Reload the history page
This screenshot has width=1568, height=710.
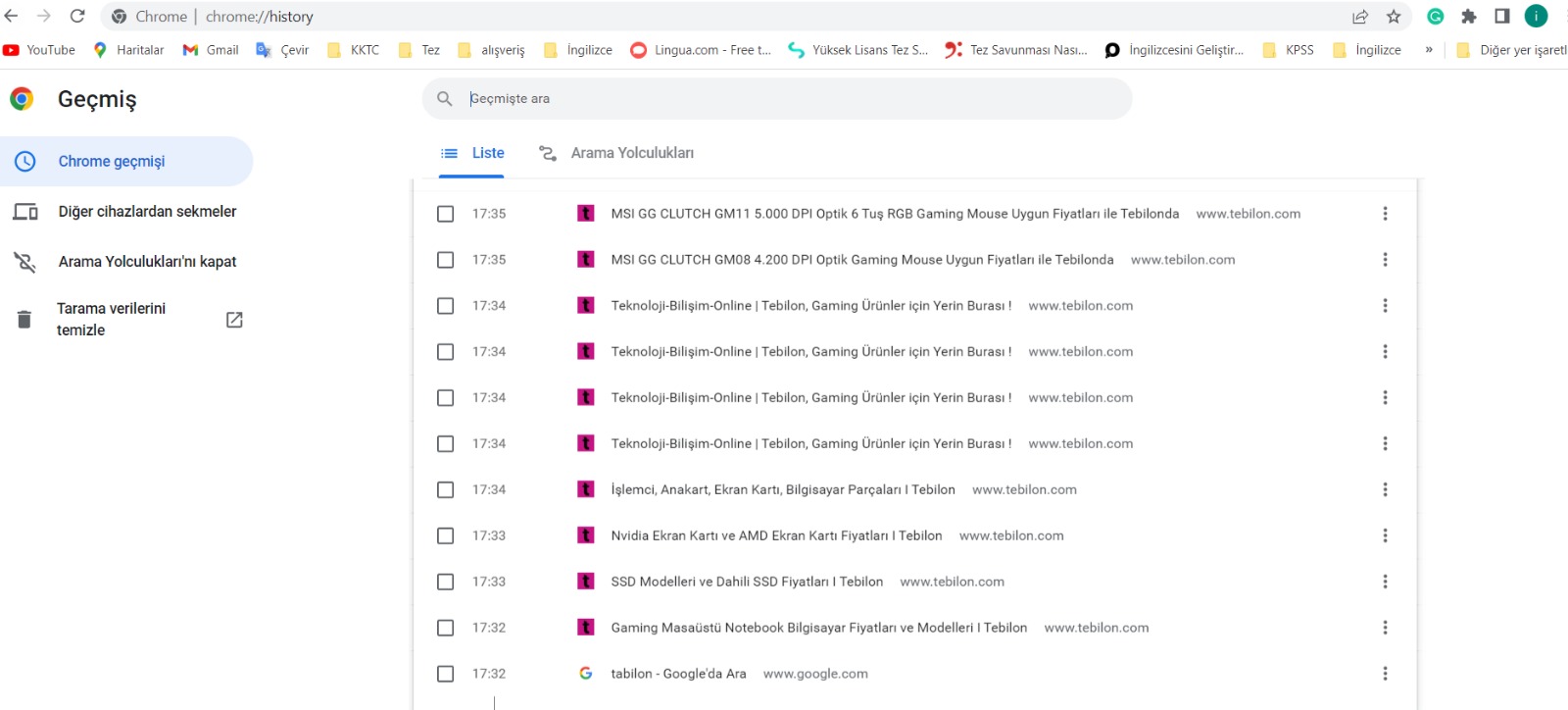point(77,16)
